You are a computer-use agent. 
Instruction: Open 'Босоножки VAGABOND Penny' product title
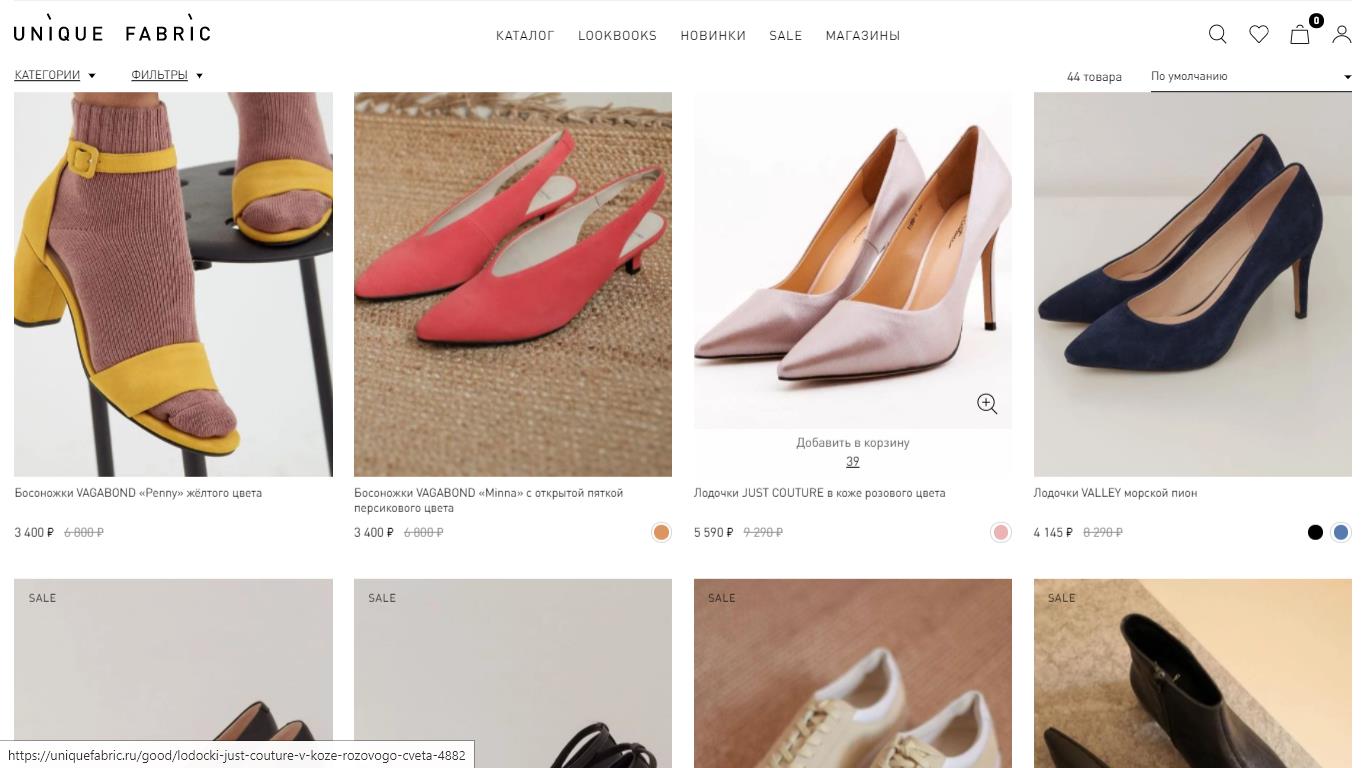138,493
